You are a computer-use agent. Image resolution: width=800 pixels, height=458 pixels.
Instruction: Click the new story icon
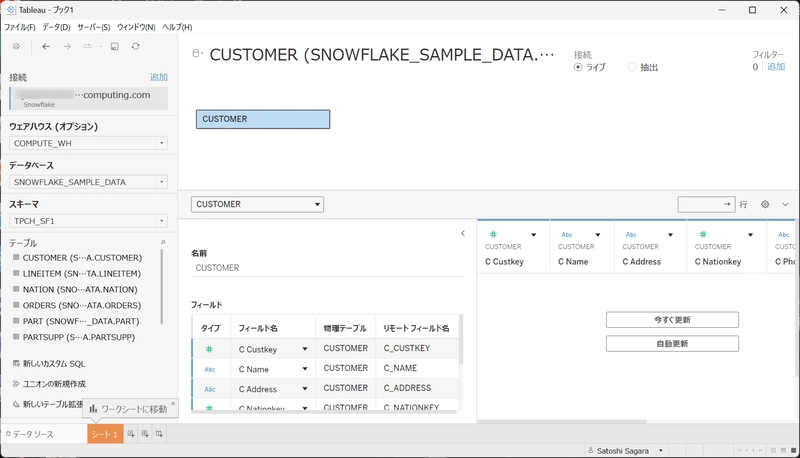coord(159,434)
